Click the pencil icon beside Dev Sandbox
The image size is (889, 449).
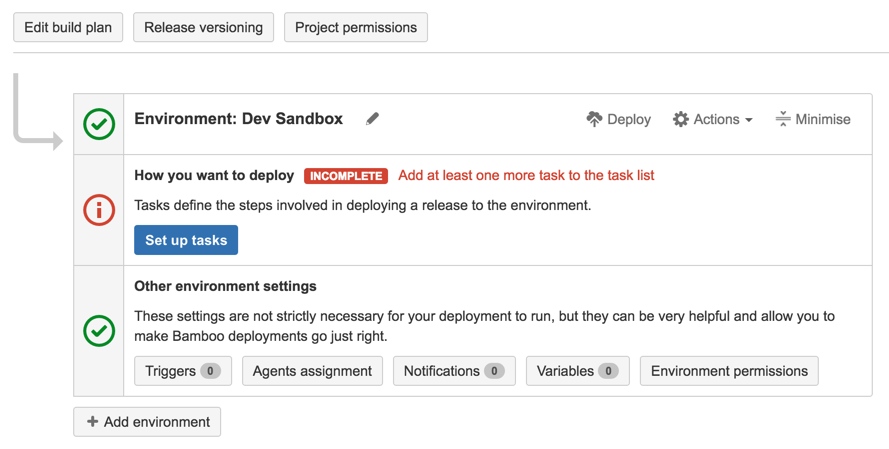(372, 119)
